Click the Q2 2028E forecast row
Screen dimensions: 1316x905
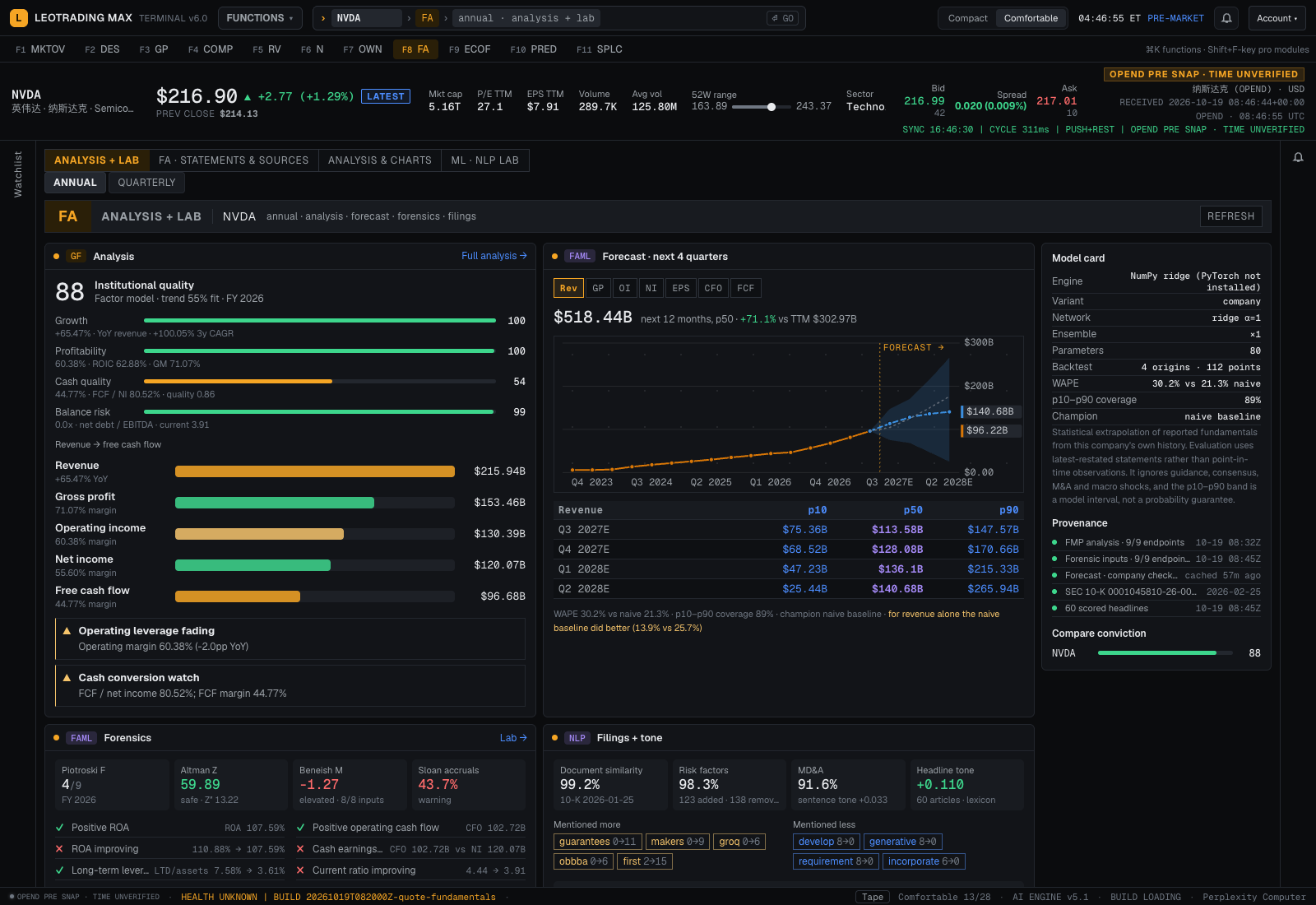click(x=788, y=589)
